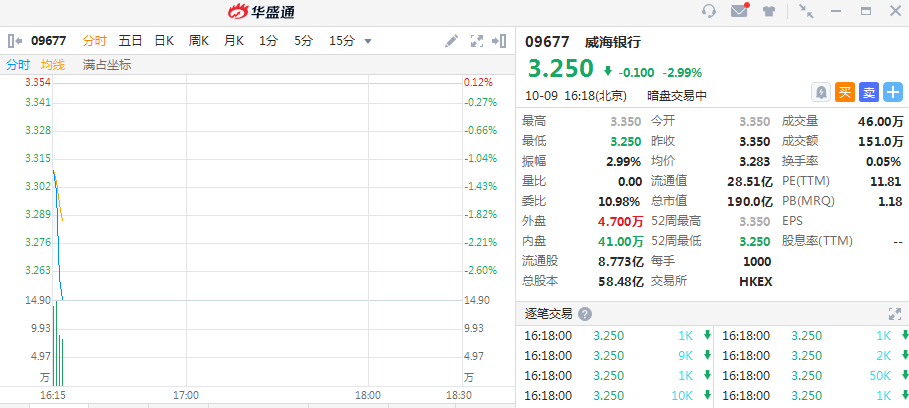Switch to 周K chart tab
This screenshot has height=408, width=909.
coord(199,41)
